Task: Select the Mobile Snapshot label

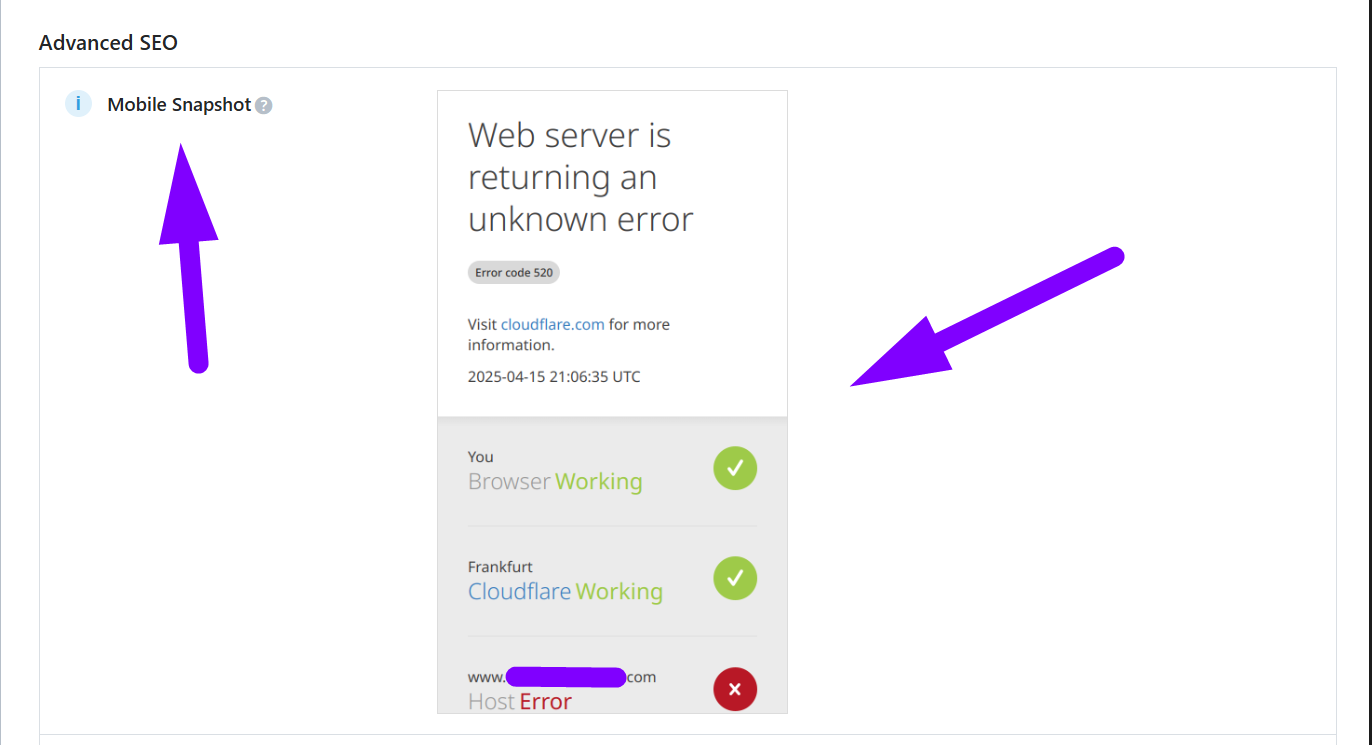Action: (179, 105)
